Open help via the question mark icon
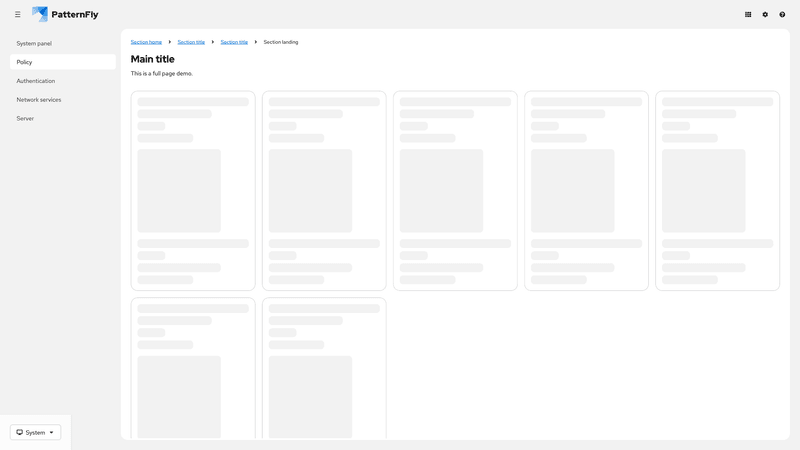800x450 pixels. point(782,15)
